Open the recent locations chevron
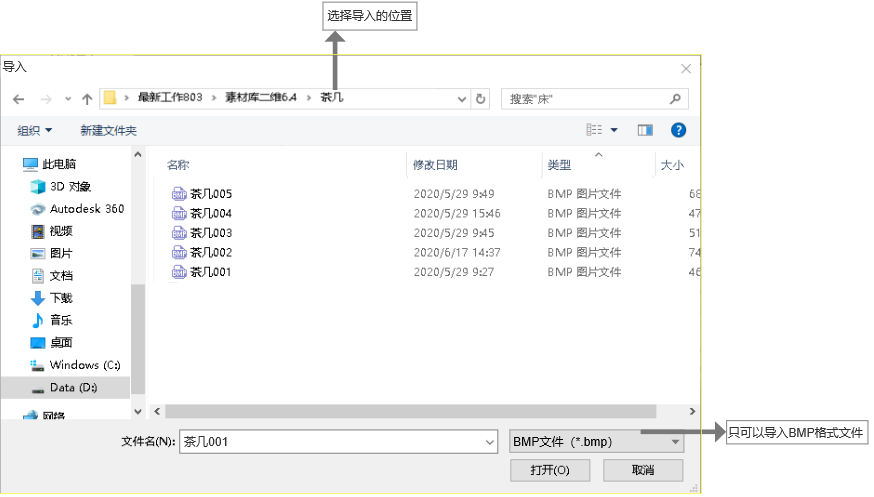874x497 pixels. [68, 99]
